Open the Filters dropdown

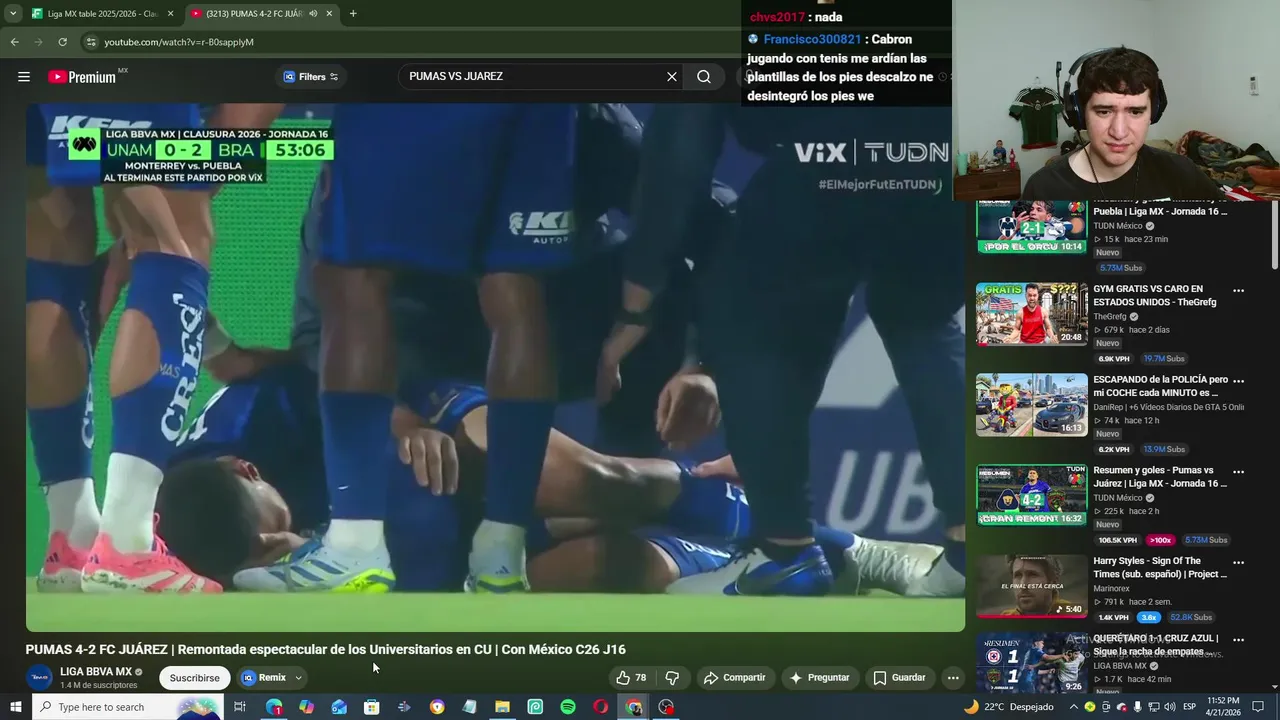click(x=310, y=77)
